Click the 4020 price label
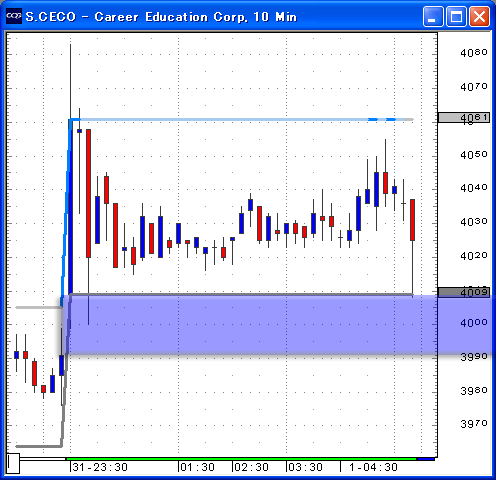The image size is (496, 480). tap(473, 256)
